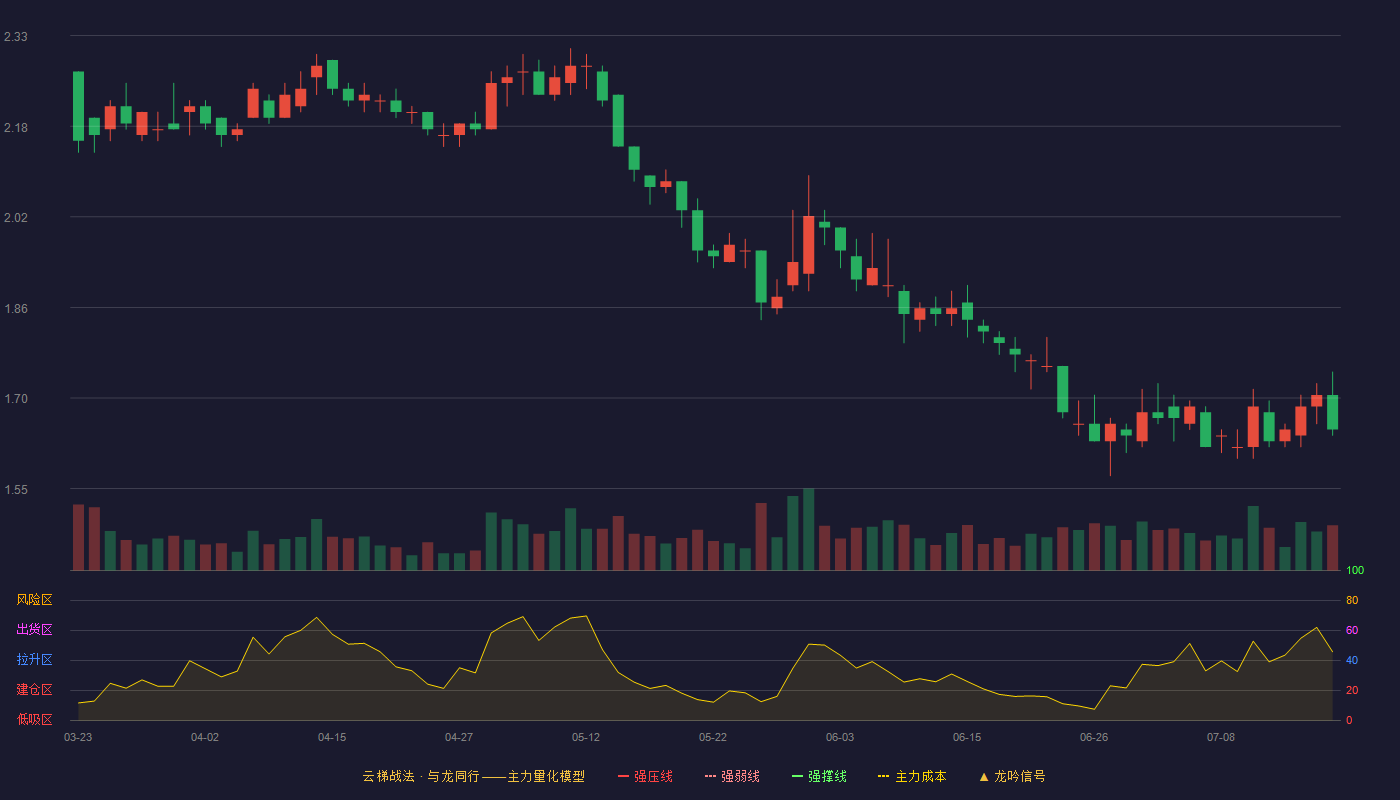
Task: Click the 2.18 price axis label
Action: 16,128
